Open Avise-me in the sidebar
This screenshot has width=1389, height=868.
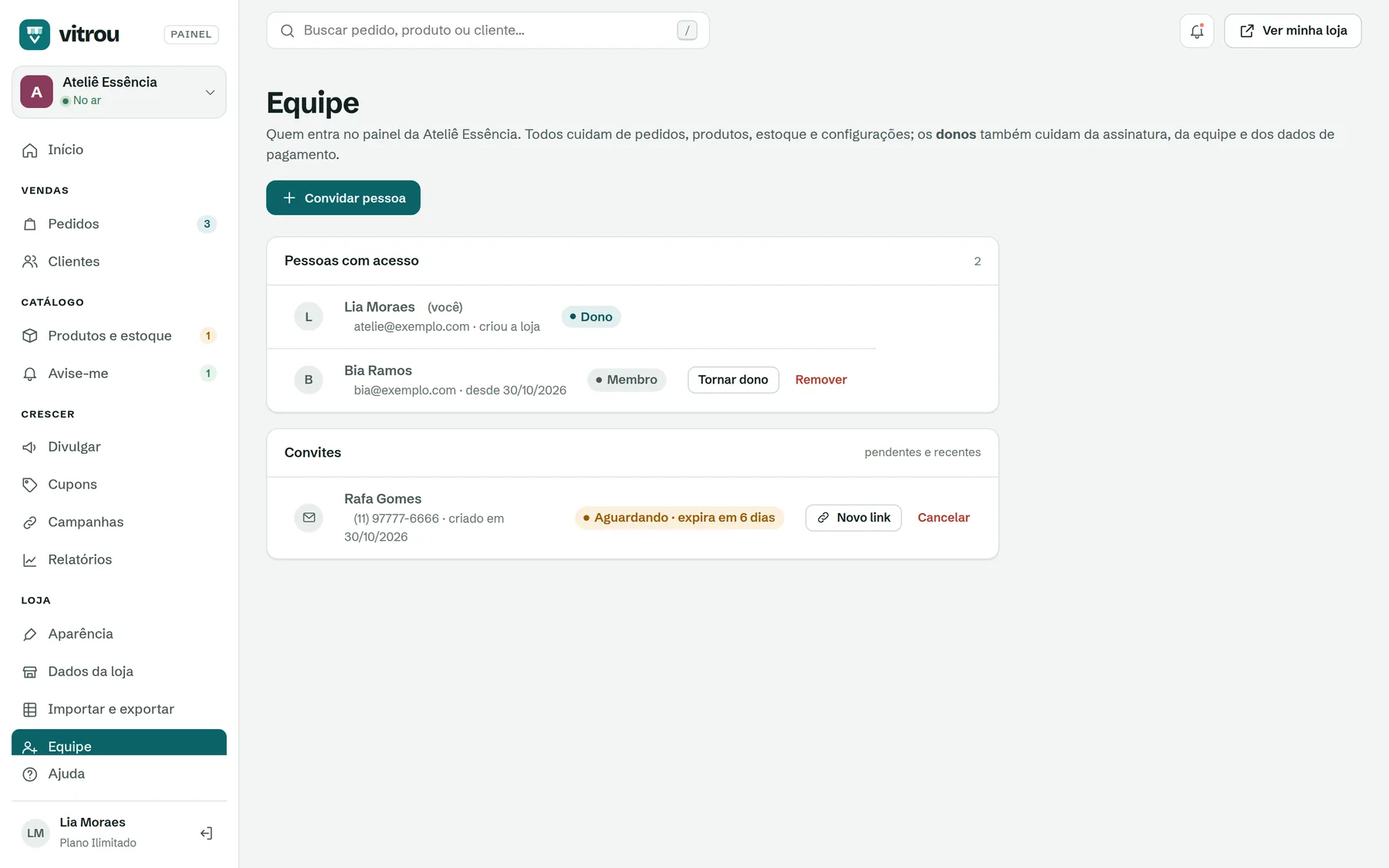119,373
